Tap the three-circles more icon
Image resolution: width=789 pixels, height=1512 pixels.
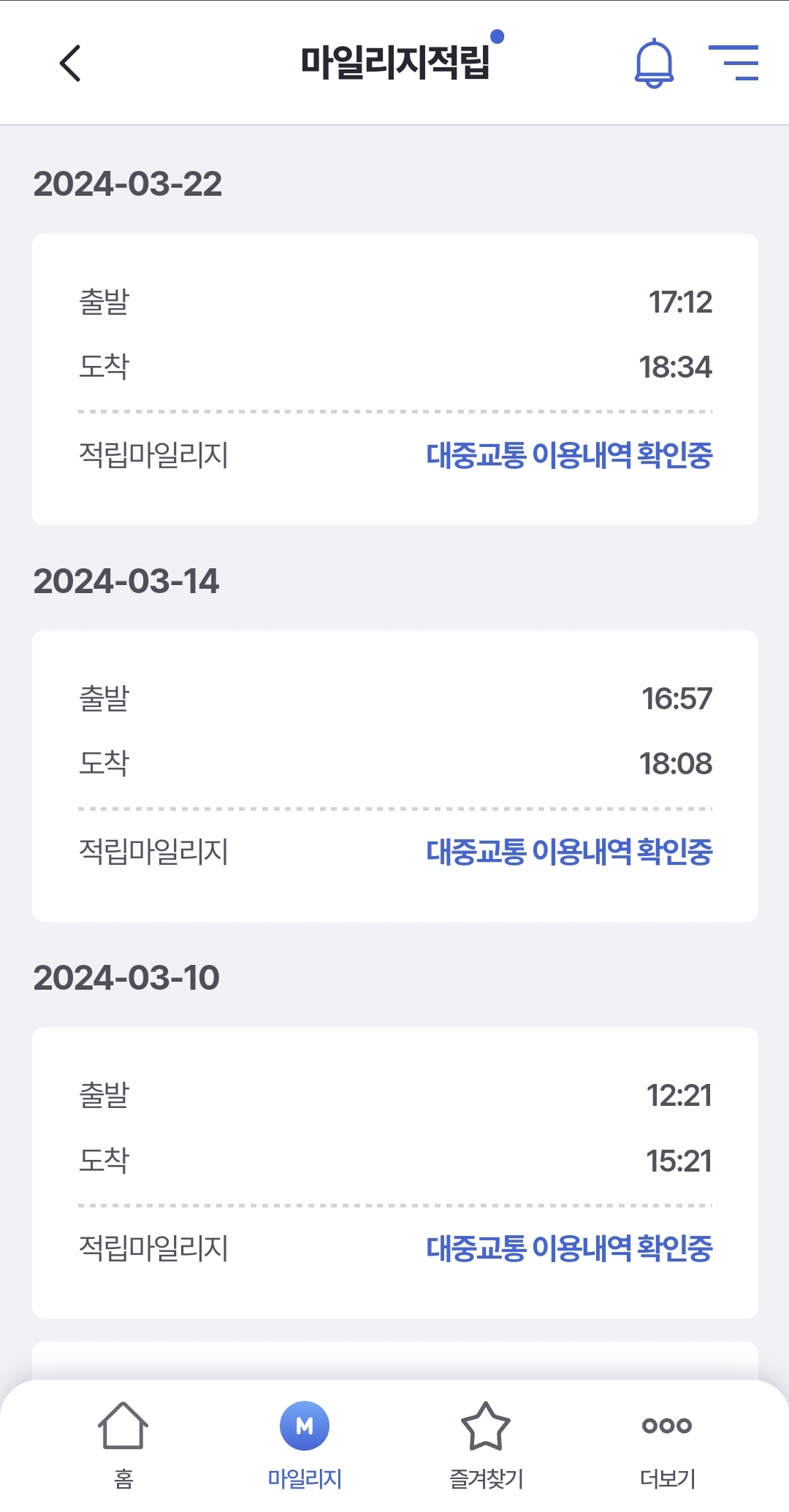coord(667,1425)
